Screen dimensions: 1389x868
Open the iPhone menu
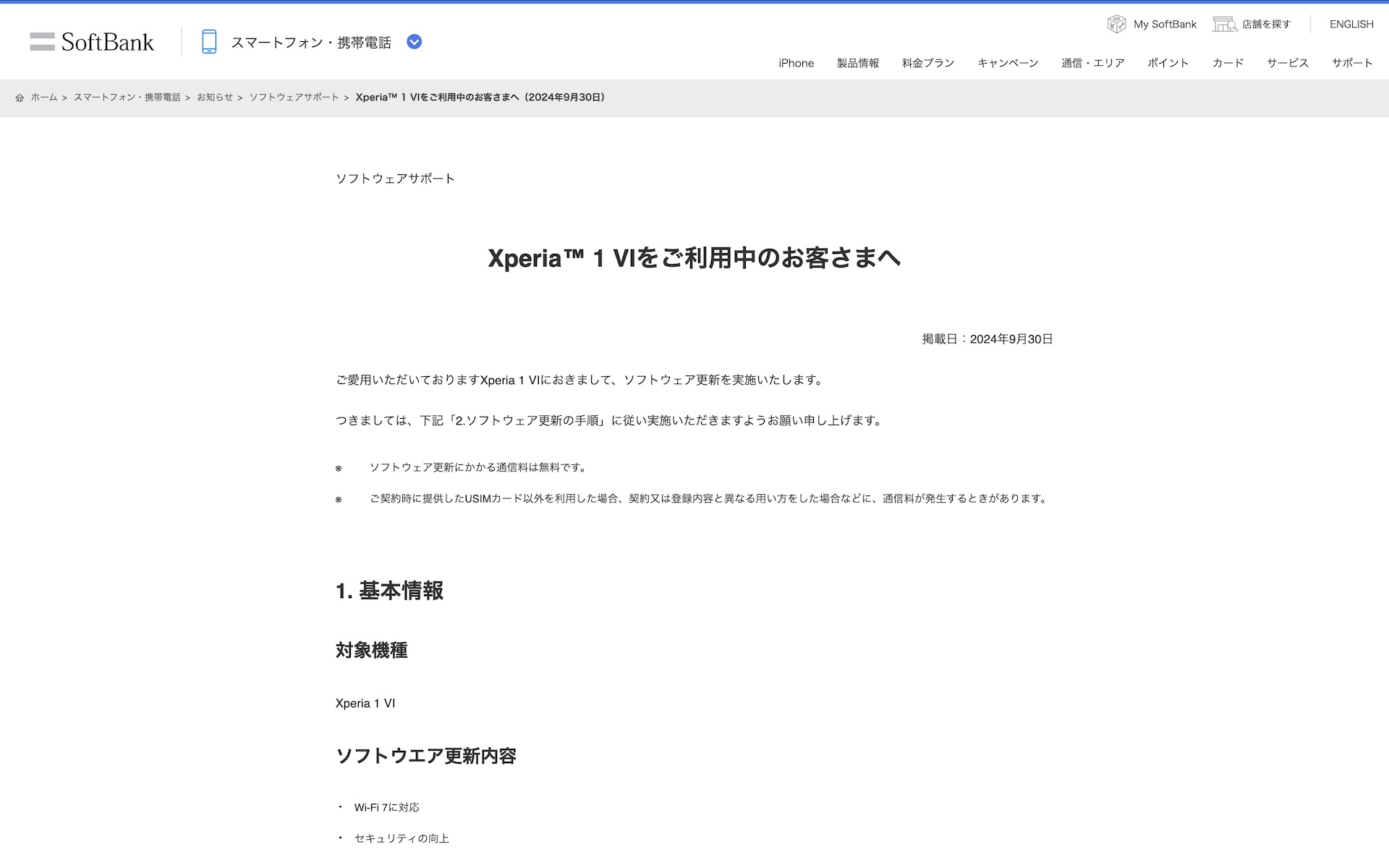796,63
